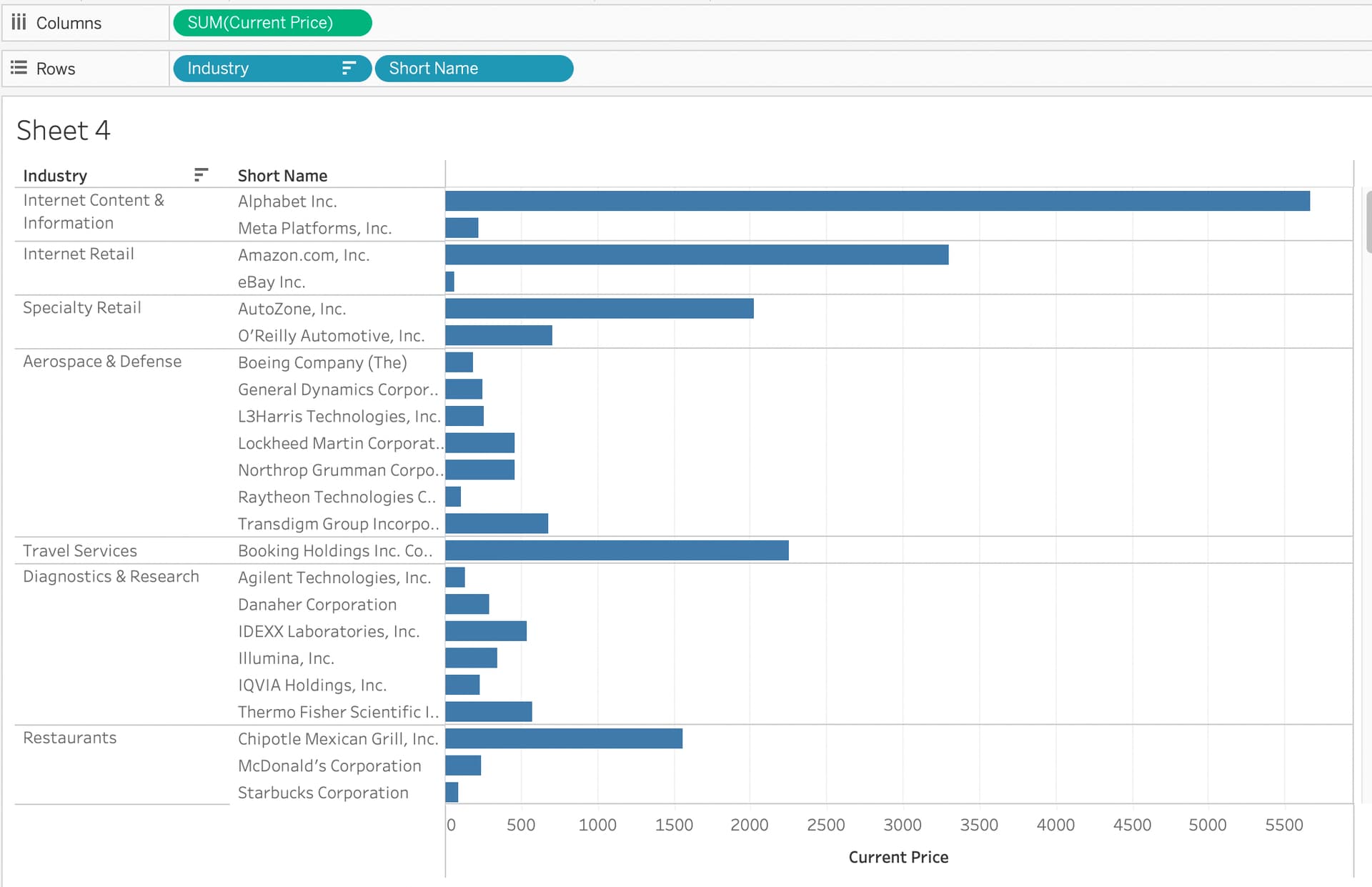Viewport: 1372px width, 887px height.
Task: Select the Alphabet Inc. bar
Action: 877,201
